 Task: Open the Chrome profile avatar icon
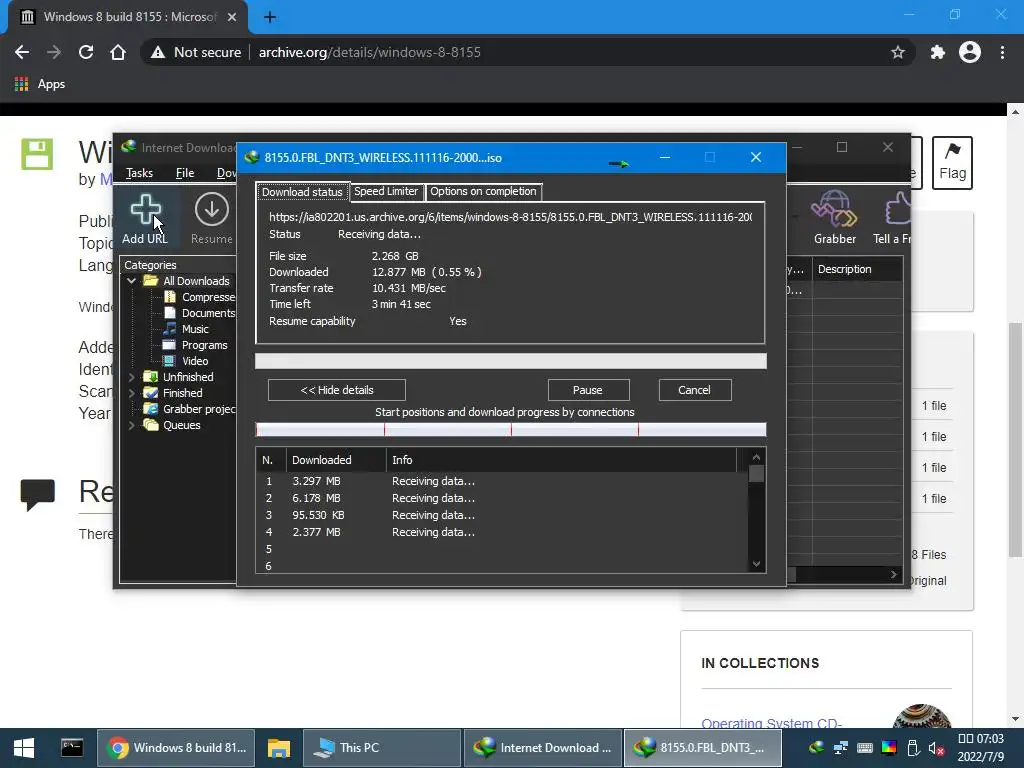click(x=970, y=52)
